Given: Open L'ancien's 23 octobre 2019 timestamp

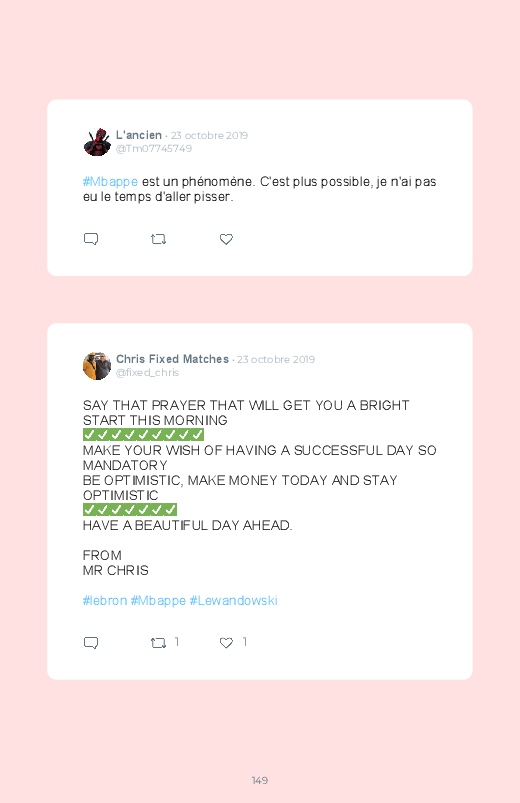Looking at the screenshot, I should click(209, 135).
